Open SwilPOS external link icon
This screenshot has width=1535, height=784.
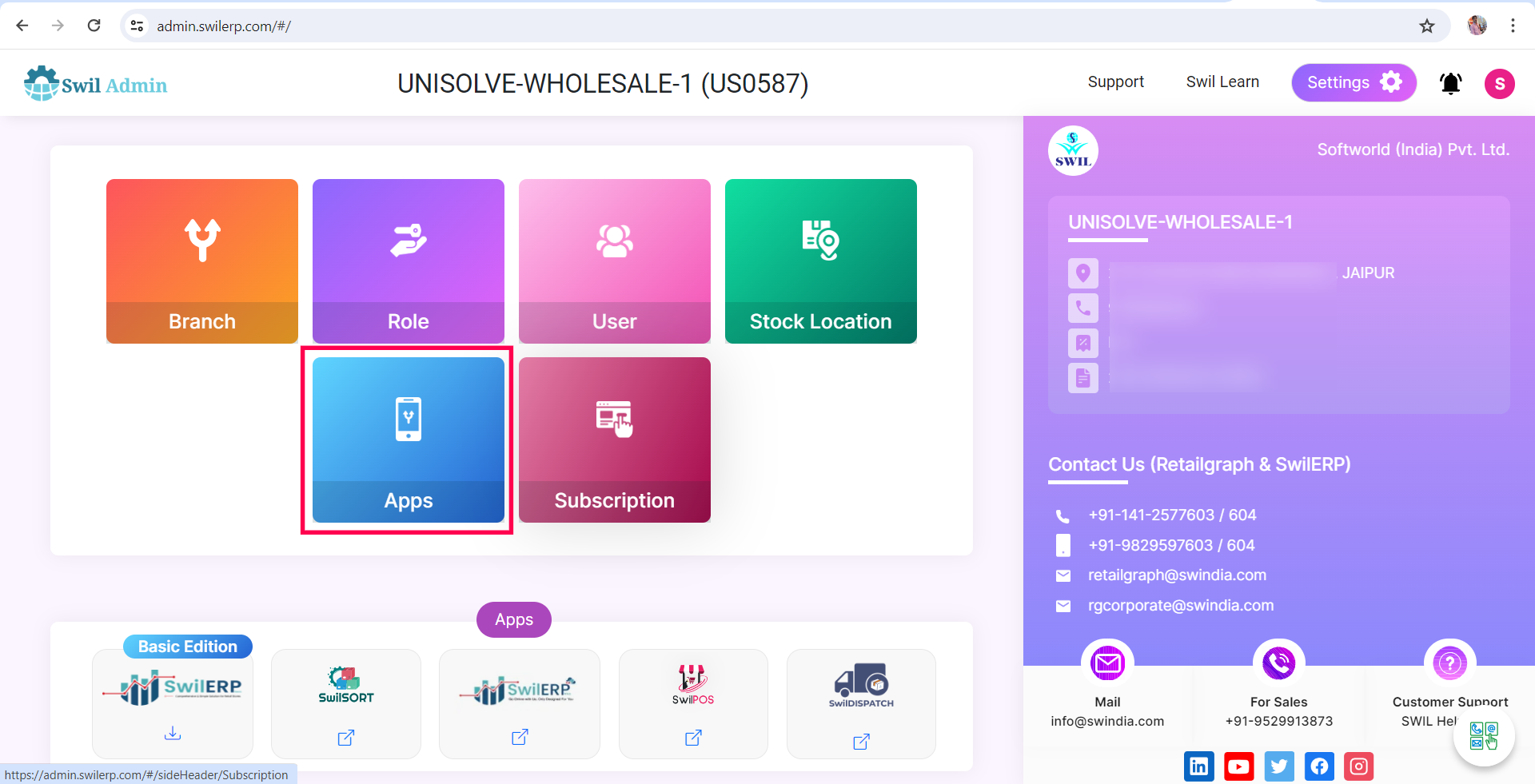tap(693, 738)
